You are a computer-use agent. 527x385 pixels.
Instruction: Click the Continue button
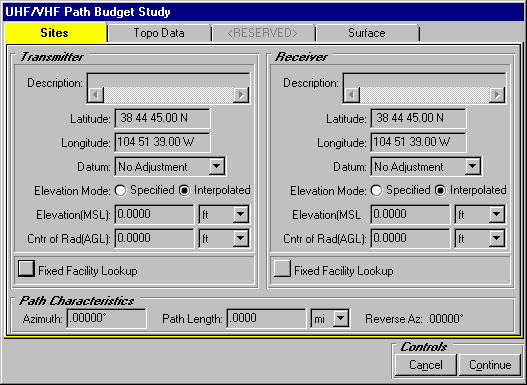coord(490,365)
